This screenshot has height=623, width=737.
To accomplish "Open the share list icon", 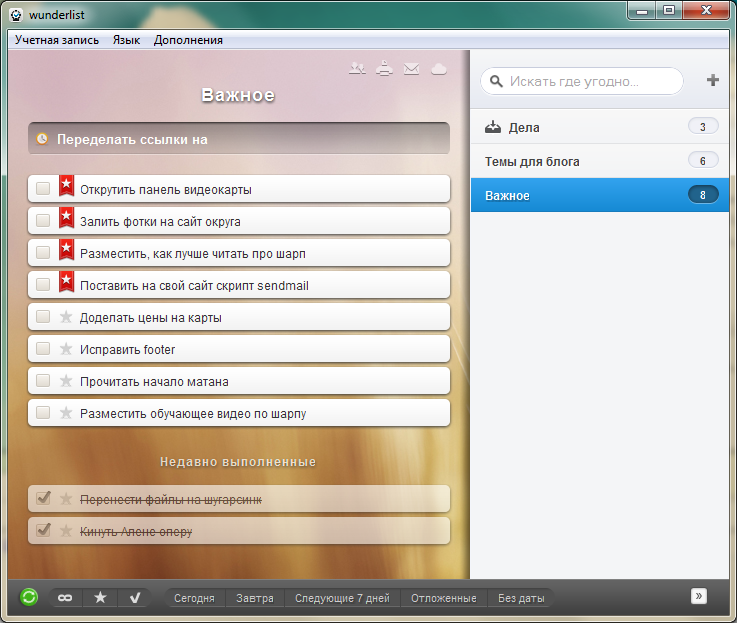I will (x=357, y=69).
